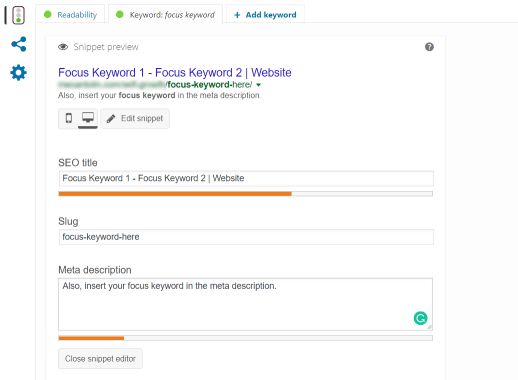Click the pencil icon on Edit snippet
The width and height of the screenshot is (518, 380).
tap(111, 118)
